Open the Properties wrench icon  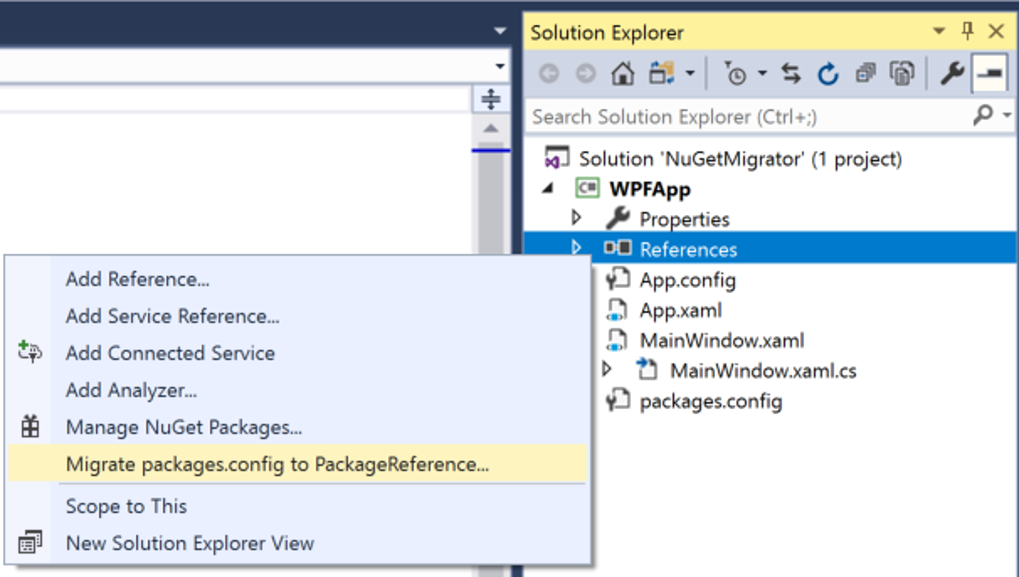tap(953, 73)
